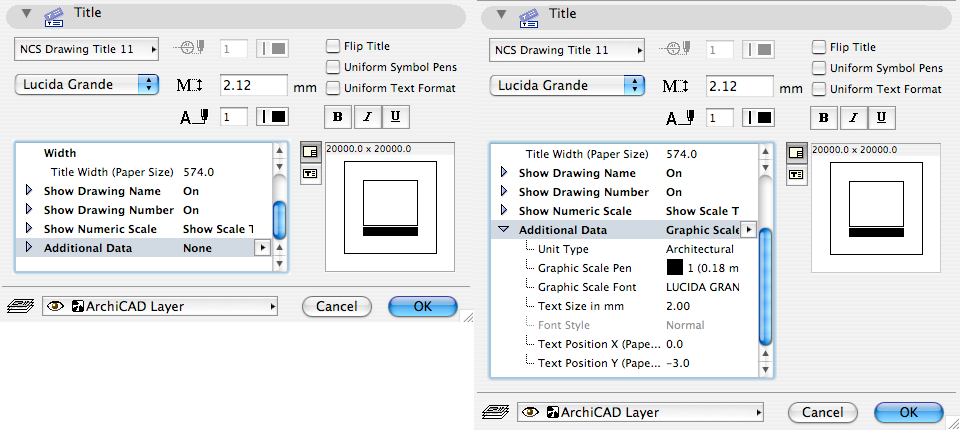Click text pen icon in left dialog
The image size is (960, 430).
194,117
